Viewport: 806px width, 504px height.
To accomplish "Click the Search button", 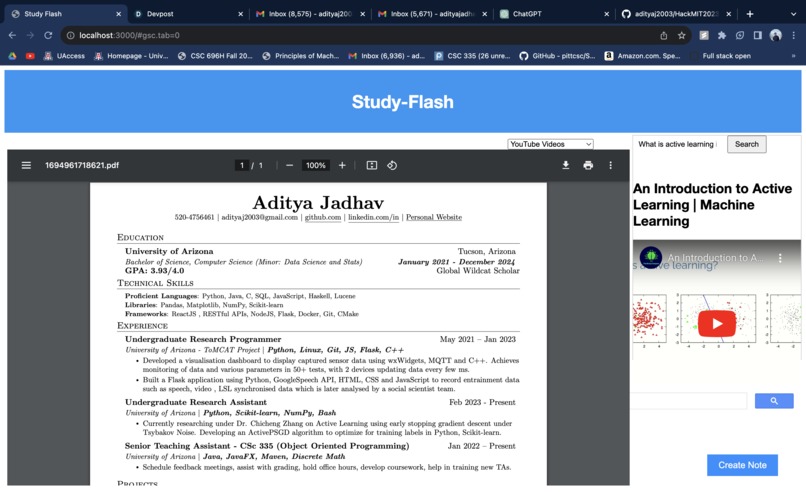I will (746, 144).
